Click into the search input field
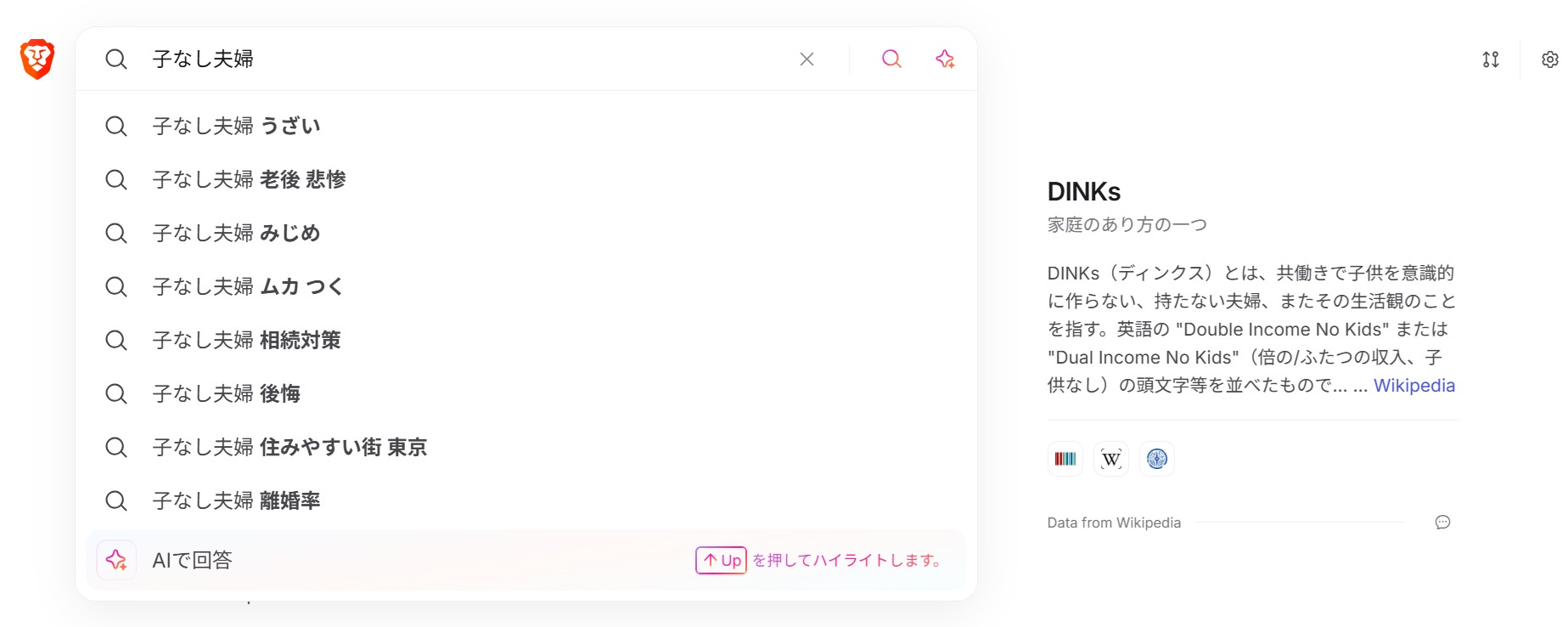 point(467,59)
